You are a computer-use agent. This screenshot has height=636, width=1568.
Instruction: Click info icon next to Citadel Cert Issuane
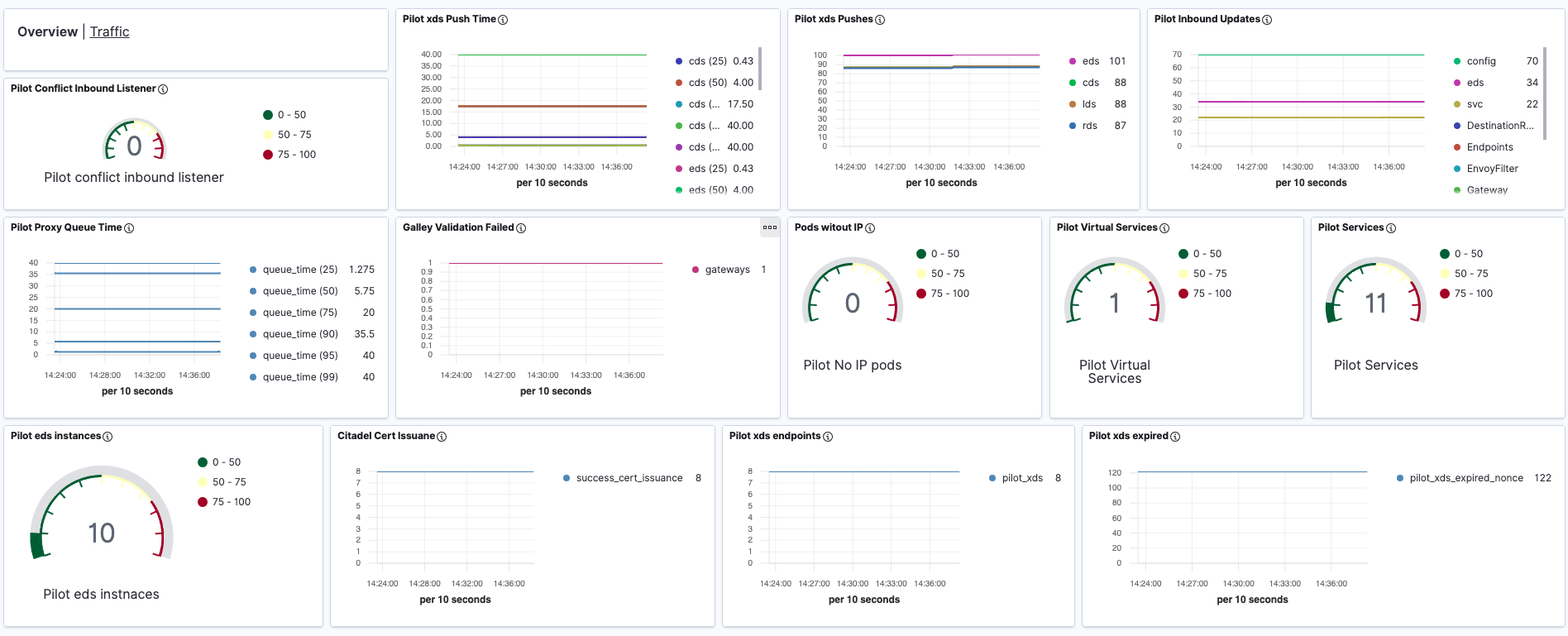click(442, 437)
